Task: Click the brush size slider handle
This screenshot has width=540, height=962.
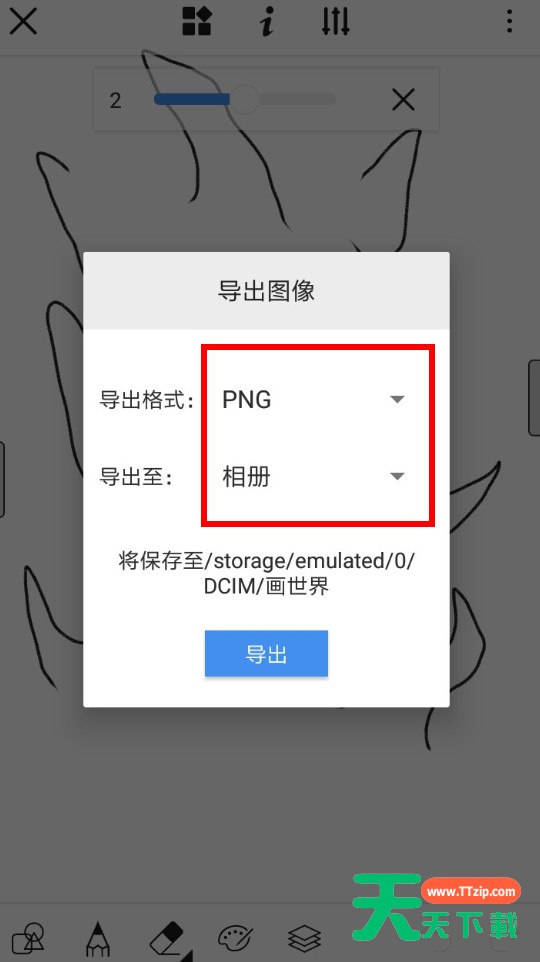Action: point(244,99)
